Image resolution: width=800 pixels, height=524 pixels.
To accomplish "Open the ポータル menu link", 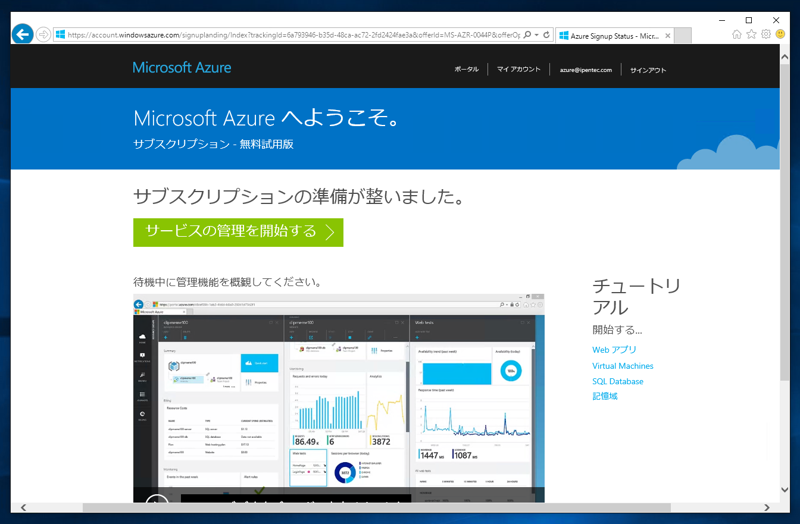I will tap(466, 69).
